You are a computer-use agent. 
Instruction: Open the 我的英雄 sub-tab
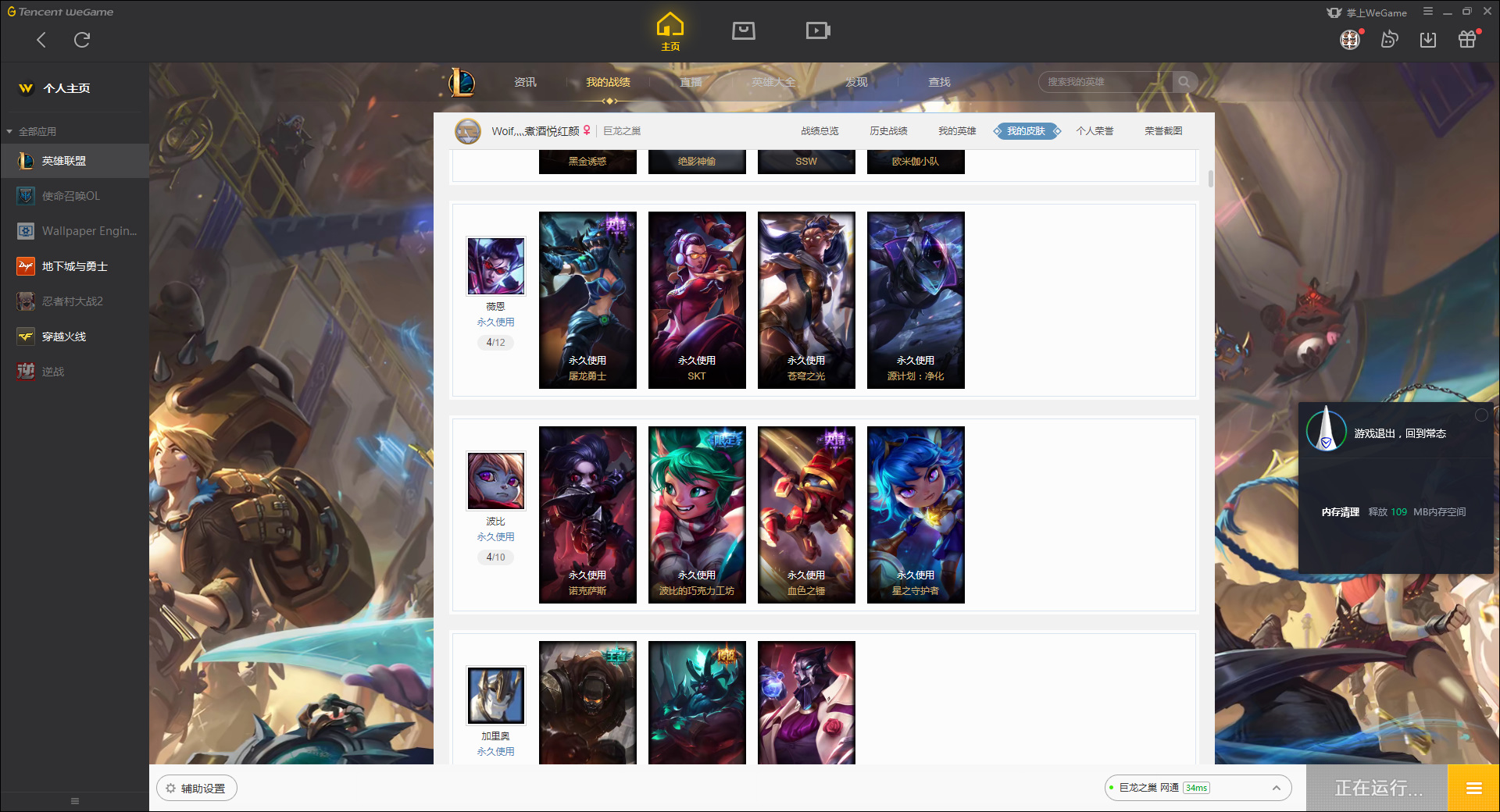click(x=957, y=131)
